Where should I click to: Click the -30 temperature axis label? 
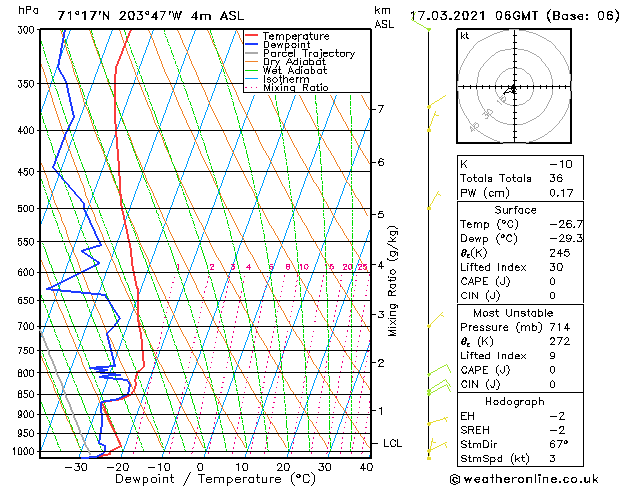[76, 467]
